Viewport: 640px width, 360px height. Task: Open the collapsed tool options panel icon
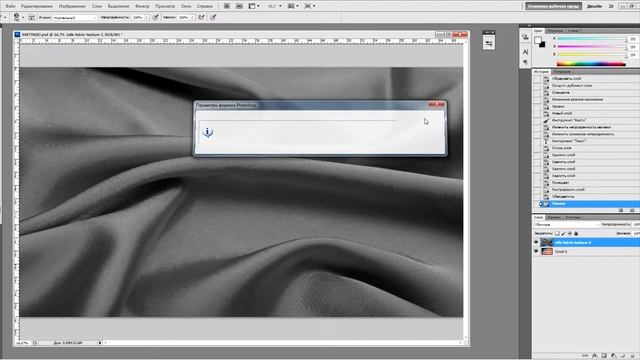coord(489,44)
